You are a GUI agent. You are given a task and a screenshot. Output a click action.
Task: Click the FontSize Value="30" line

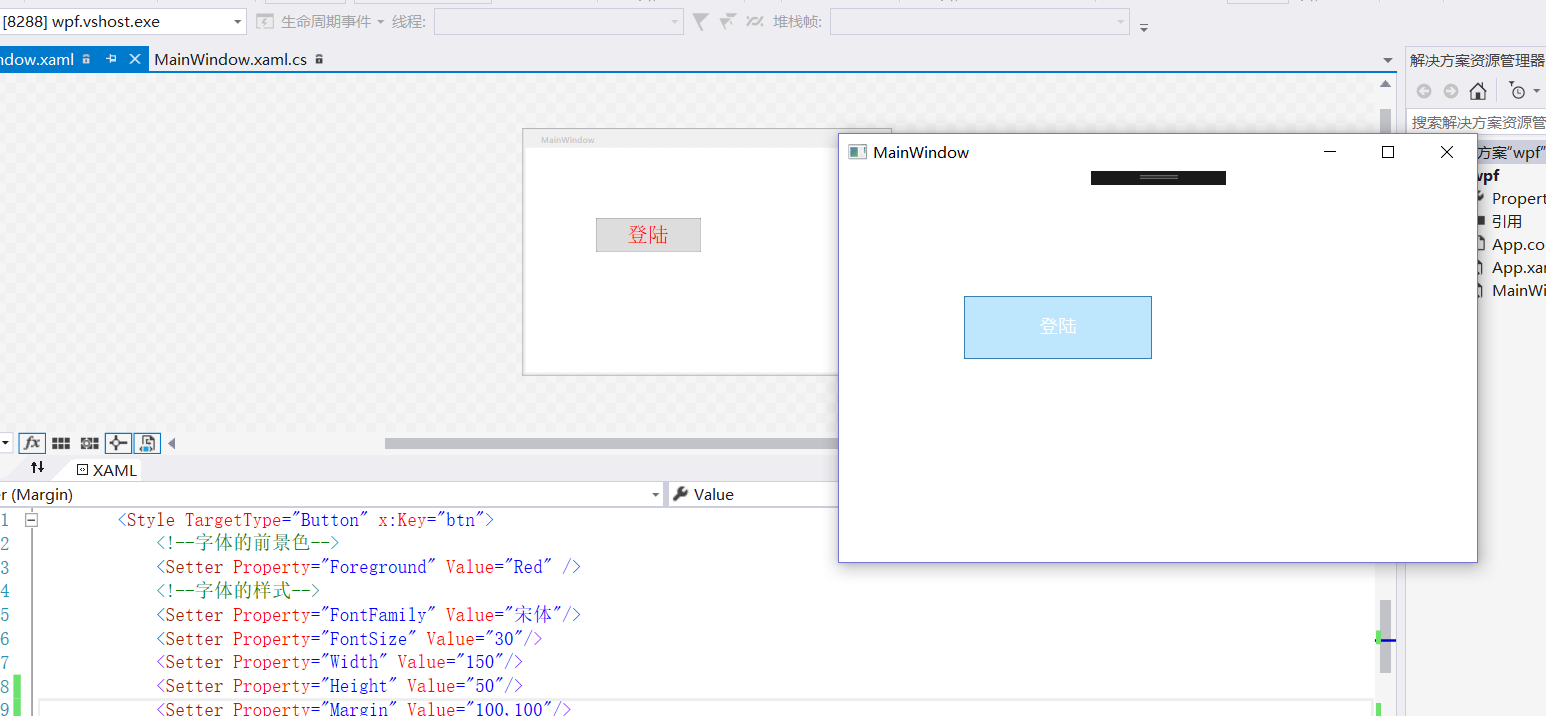[x=349, y=639]
